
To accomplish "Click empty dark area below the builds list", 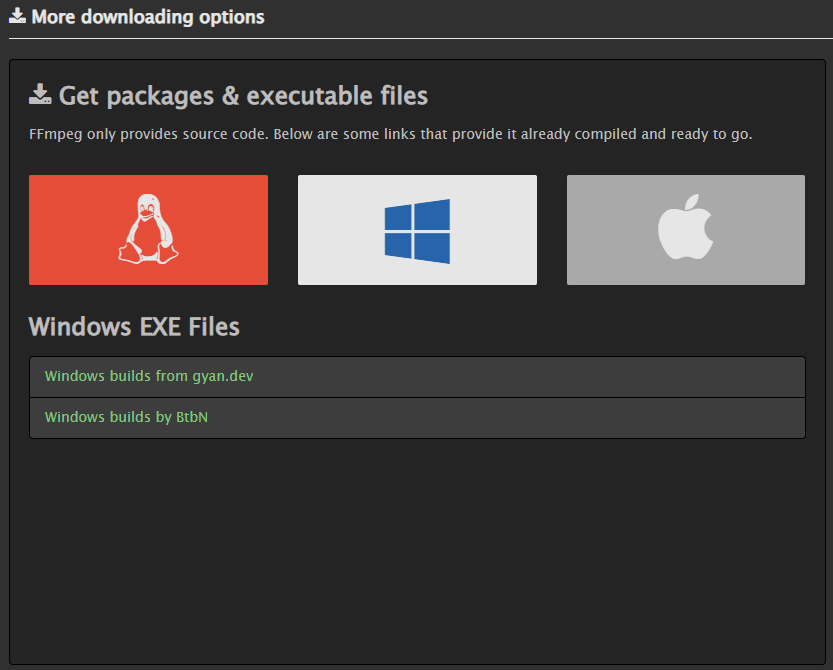I will coord(417,550).
